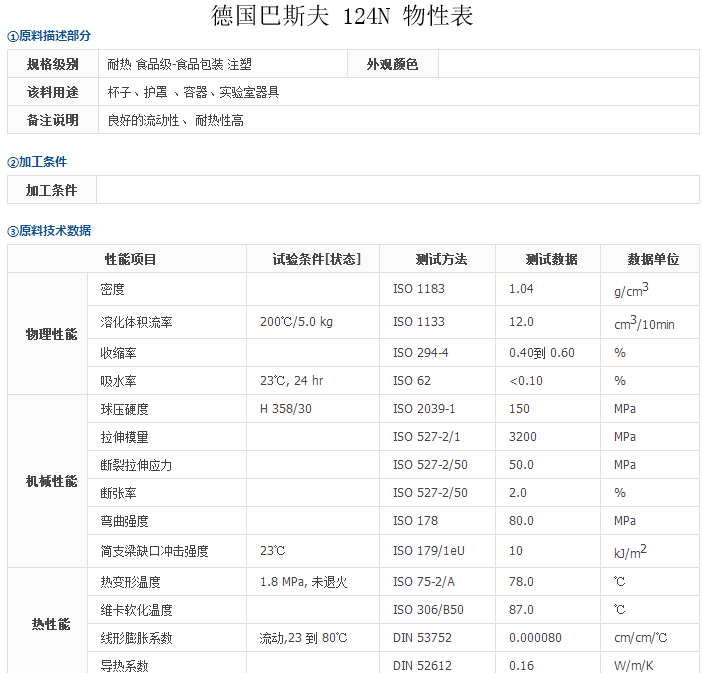Click the 吸水率 row label
The height and width of the screenshot is (673, 702).
(118, 381)
